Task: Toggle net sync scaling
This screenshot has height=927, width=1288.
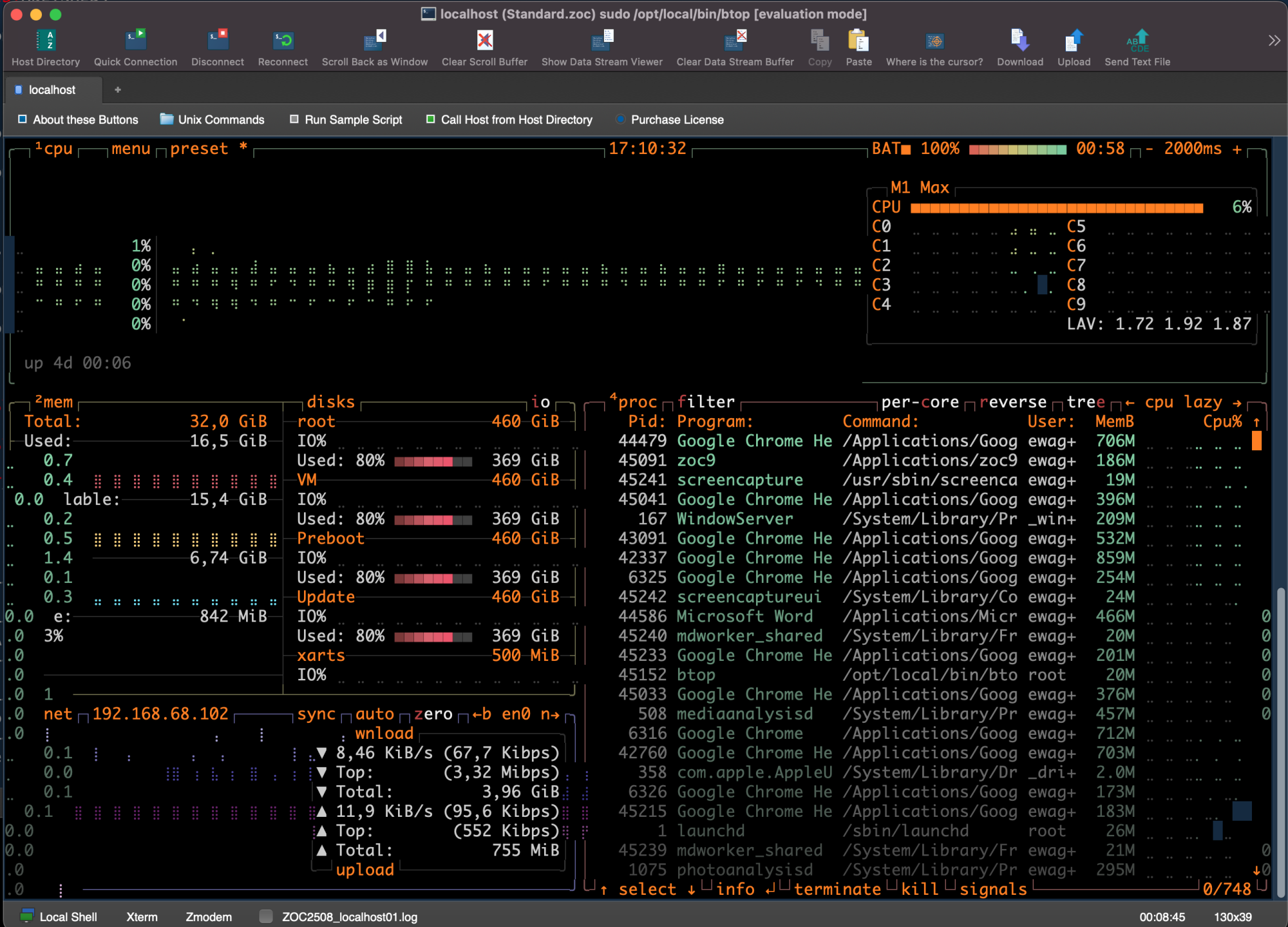Action: click(x=316, y=714)
